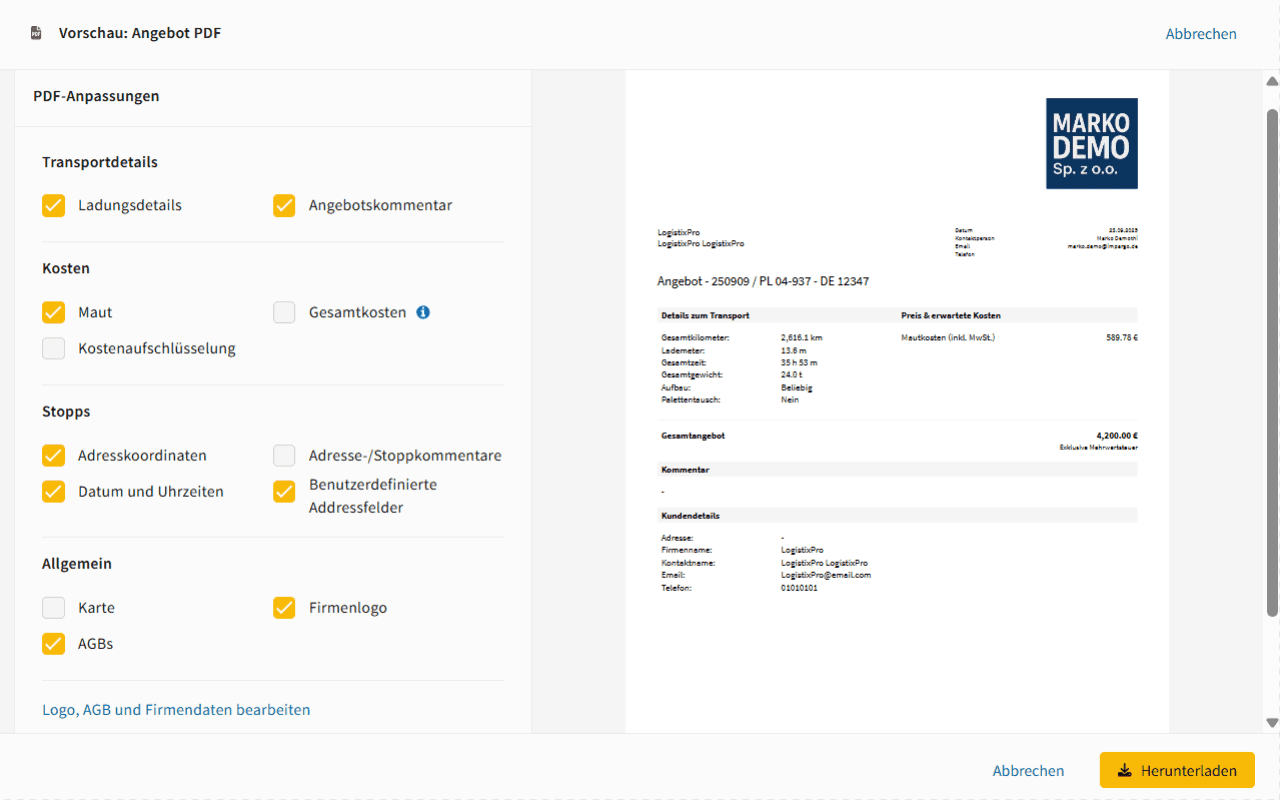Disable the Ladungsdetails checkbox
This screenshot has height=800, width=1280.
point(53,205)
